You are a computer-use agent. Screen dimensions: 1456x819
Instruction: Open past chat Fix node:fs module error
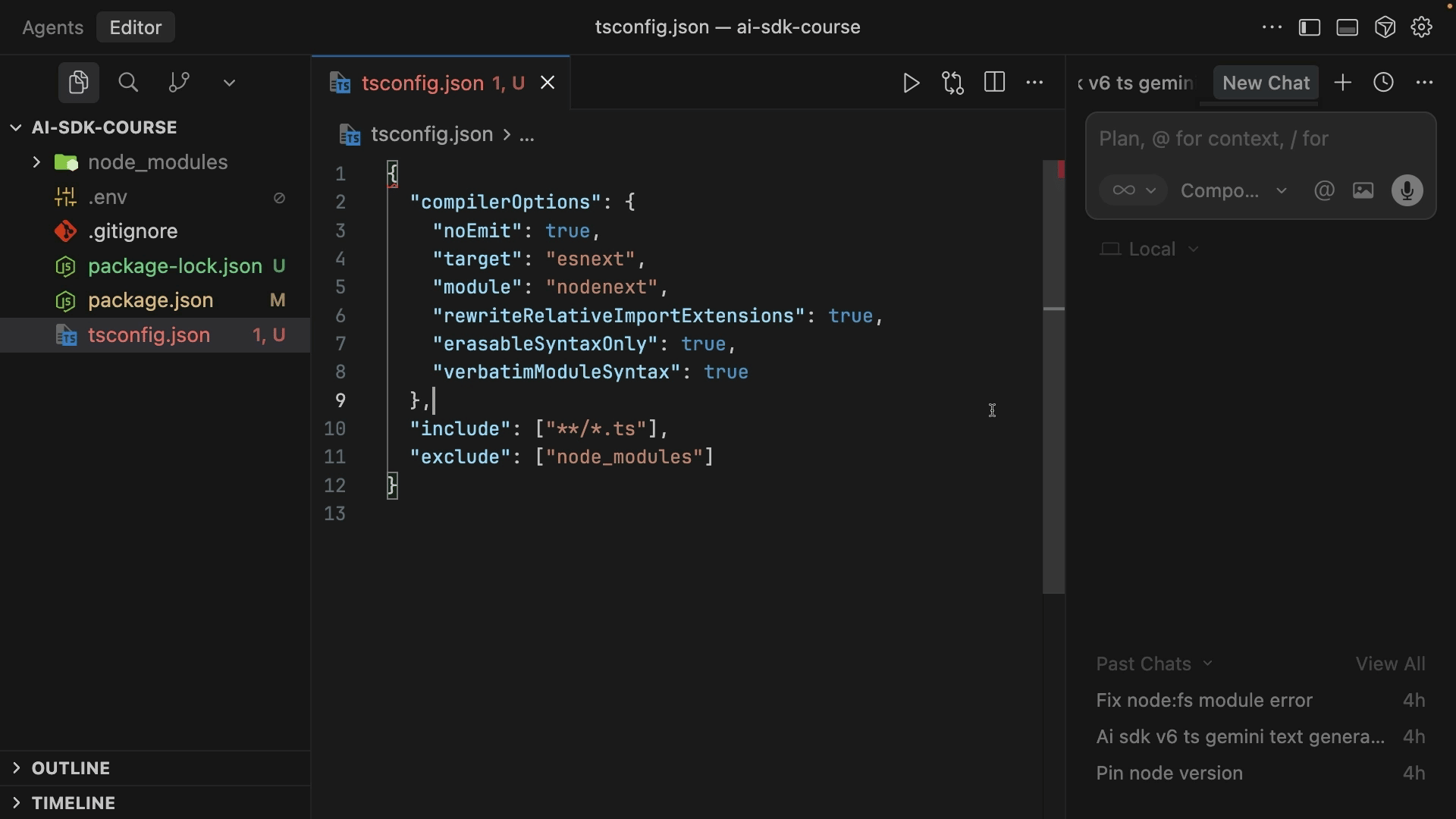pos(1203,700)
